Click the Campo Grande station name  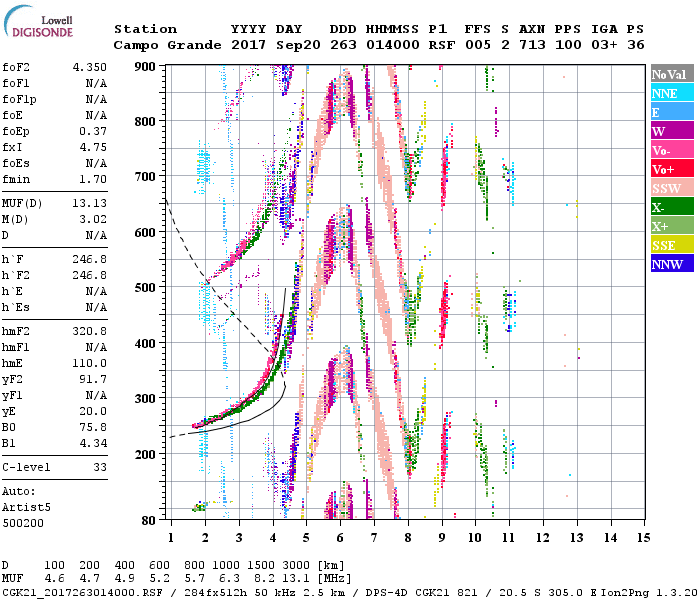click(167, 45)
